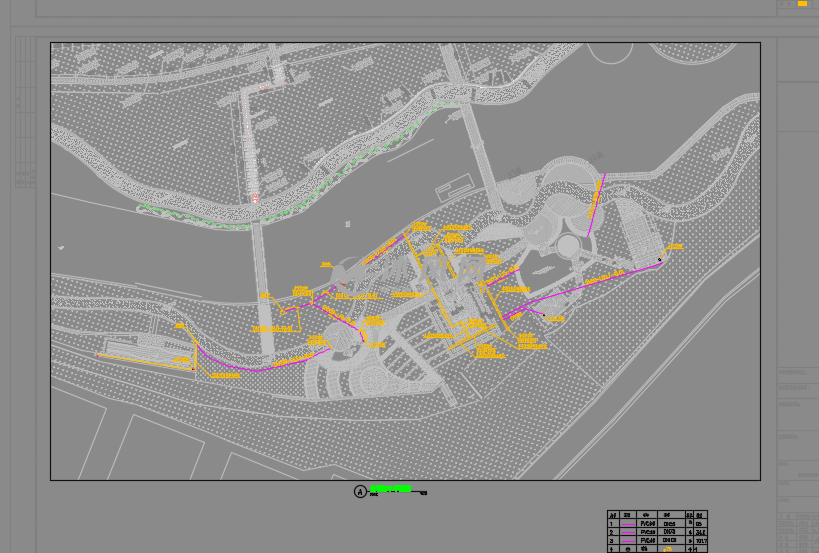The image size is (819, 553).
Task: Click the yellow text in legend table
Action: [668, 549]
